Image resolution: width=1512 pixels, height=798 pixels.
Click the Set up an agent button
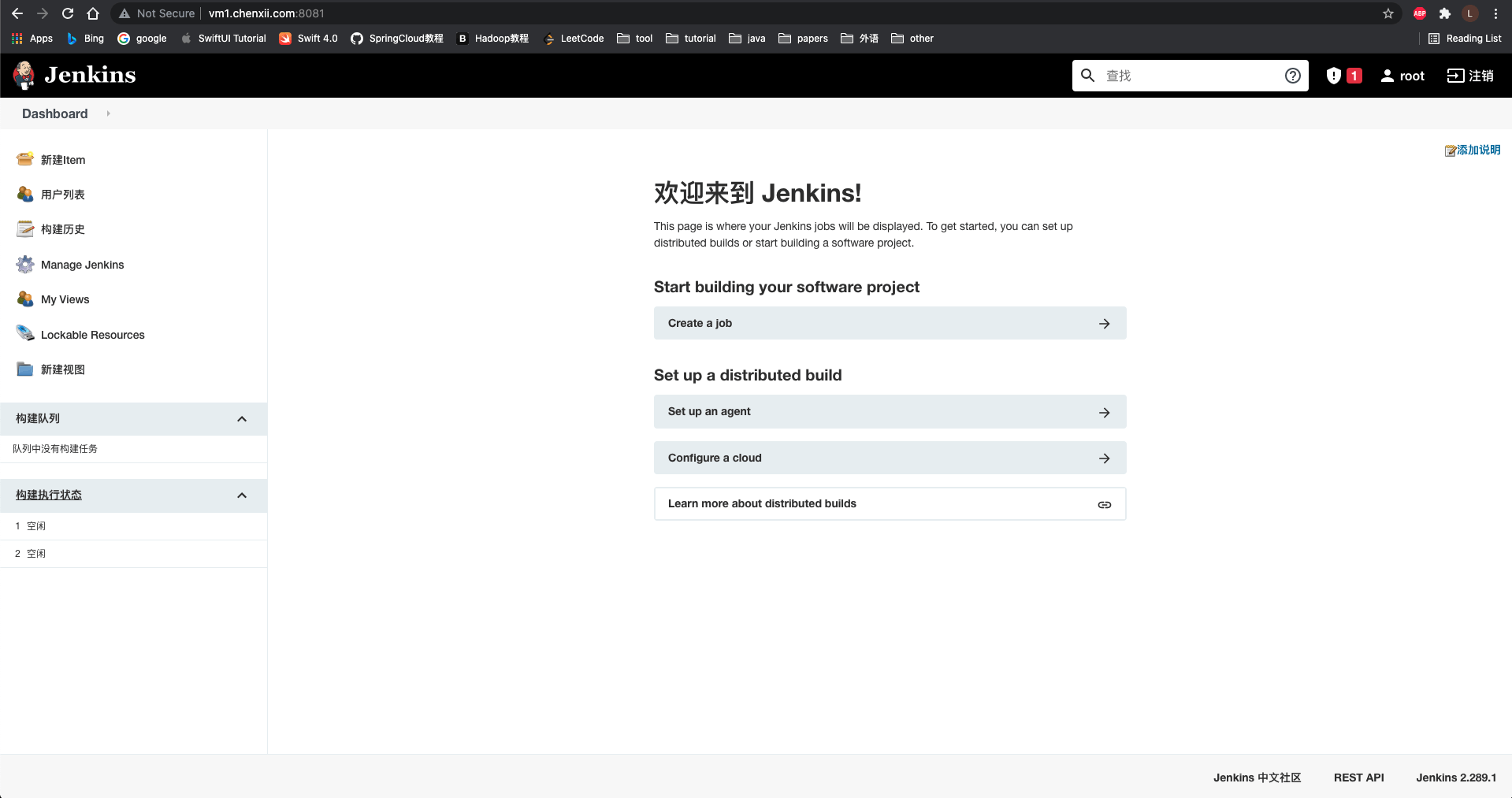click(890, 412)
